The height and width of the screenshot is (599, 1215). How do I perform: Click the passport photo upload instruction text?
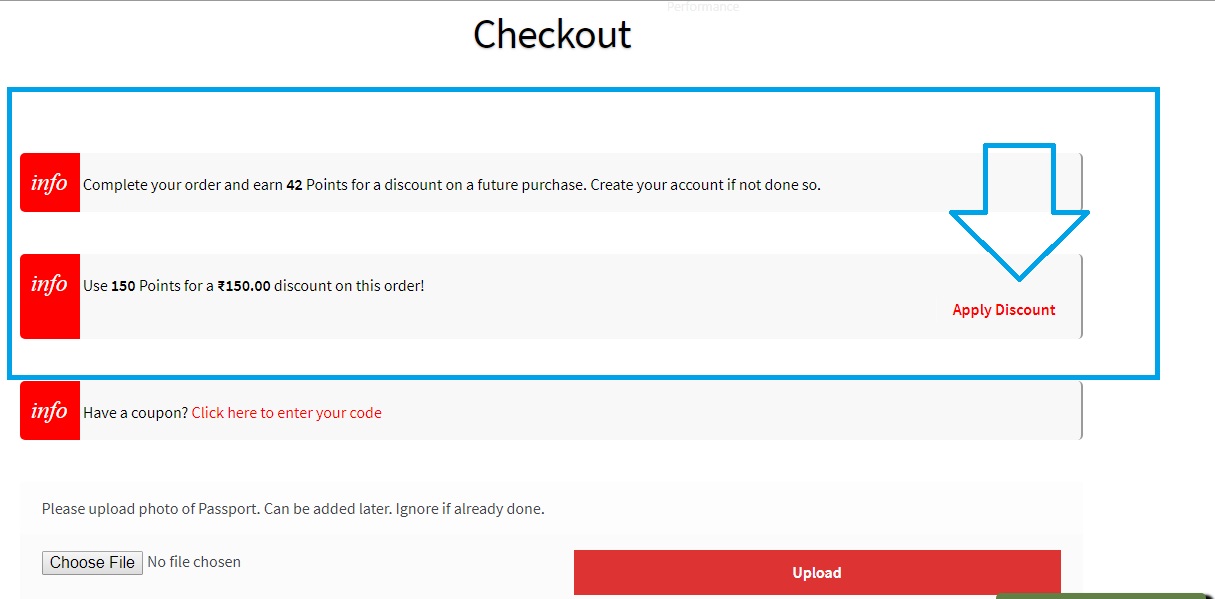(x=293, y=509)
